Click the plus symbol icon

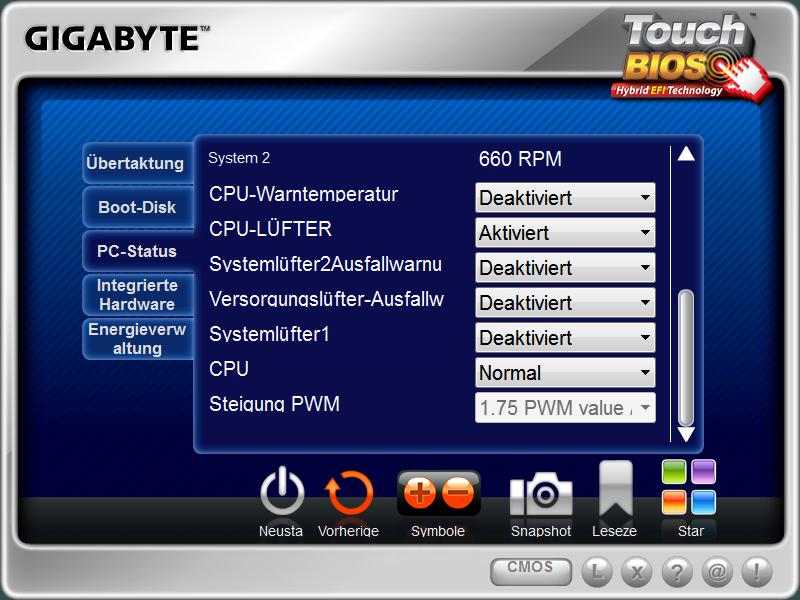(419, 492)
